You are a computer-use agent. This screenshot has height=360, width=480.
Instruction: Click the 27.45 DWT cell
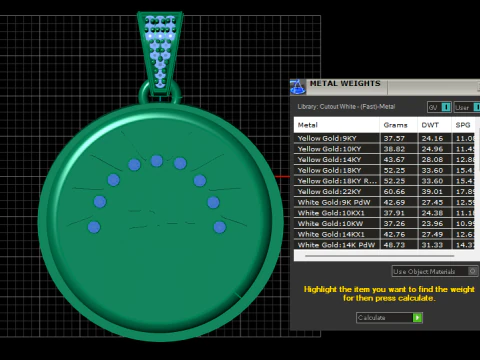pyautogui.click(x=434, y=202)
